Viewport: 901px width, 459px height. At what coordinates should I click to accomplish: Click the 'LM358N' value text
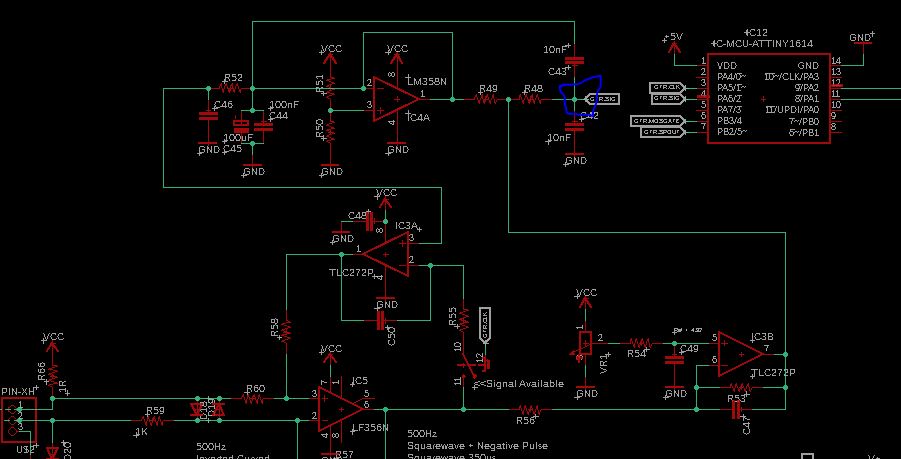click(x=426, y=82)
